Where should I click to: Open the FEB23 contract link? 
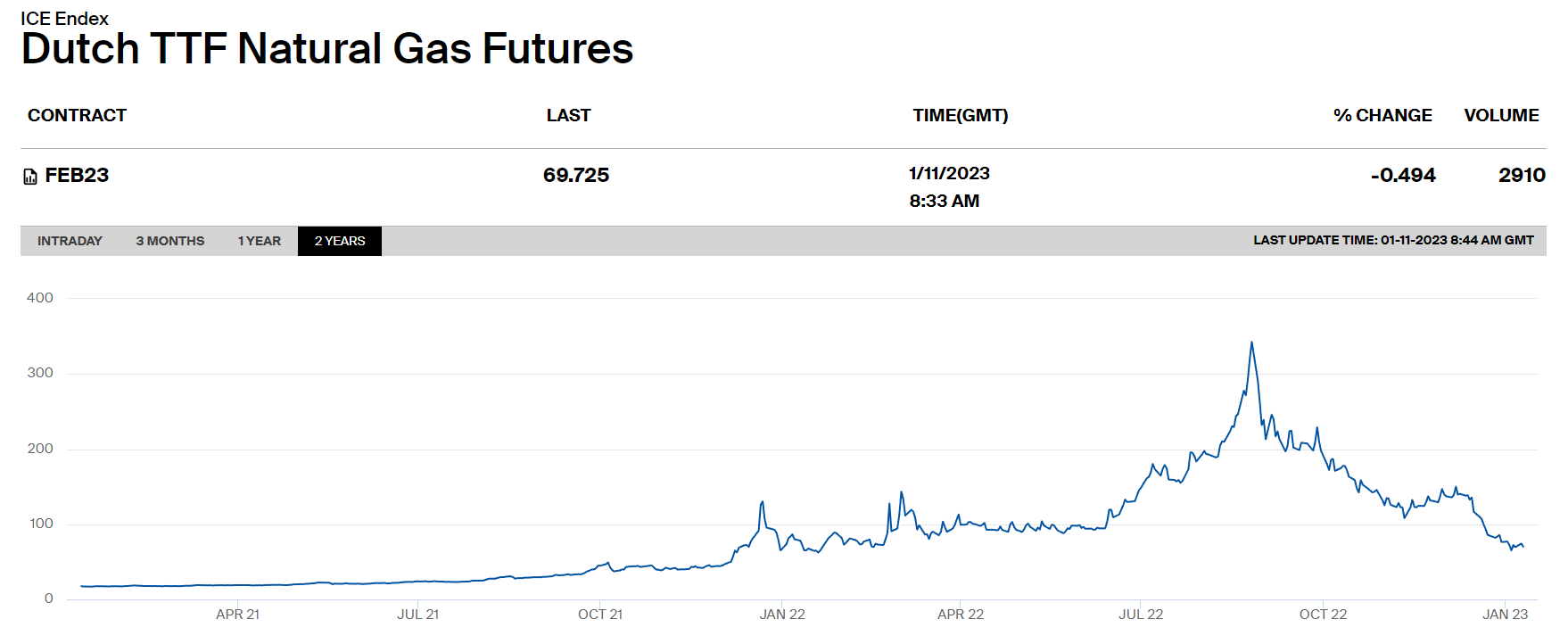pos(77,176)
